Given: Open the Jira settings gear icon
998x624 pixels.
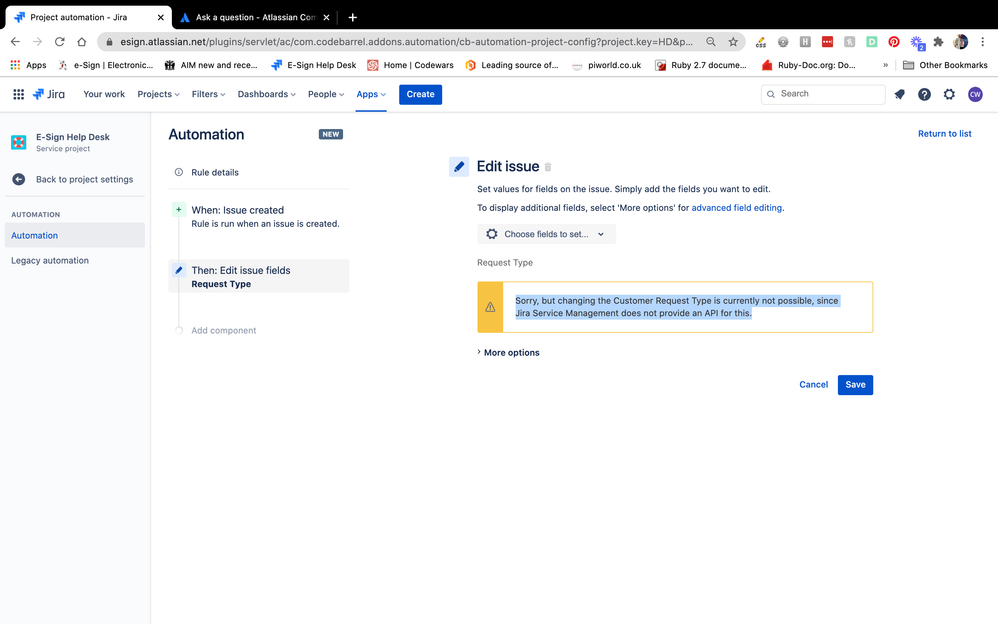Looking at the screenshot, I should coord(949,94).
